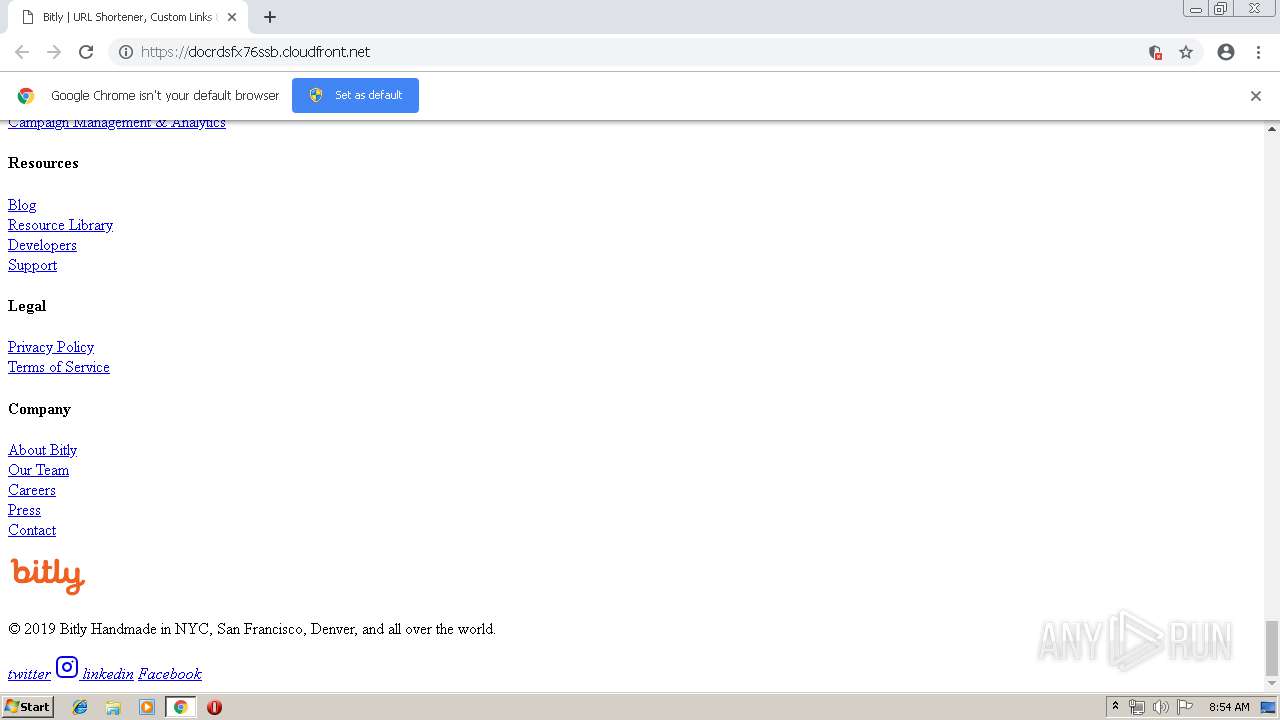Click the Bitly orange logo
The image size is (1280, 720).
[x=47, y=576]
